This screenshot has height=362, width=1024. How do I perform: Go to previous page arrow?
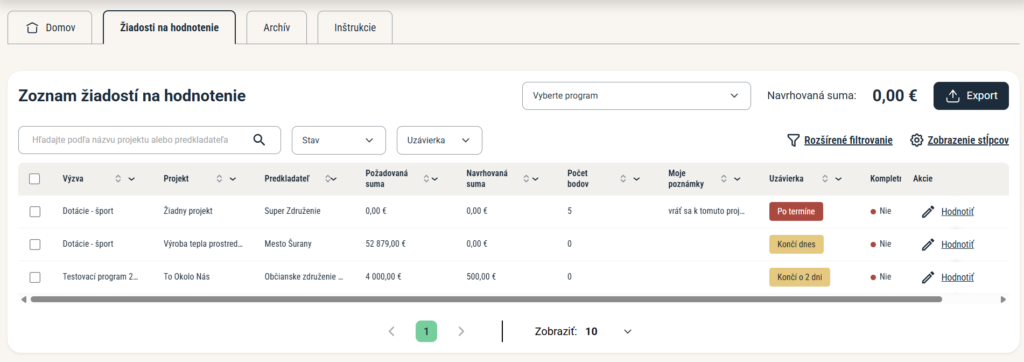click(392, 331)
